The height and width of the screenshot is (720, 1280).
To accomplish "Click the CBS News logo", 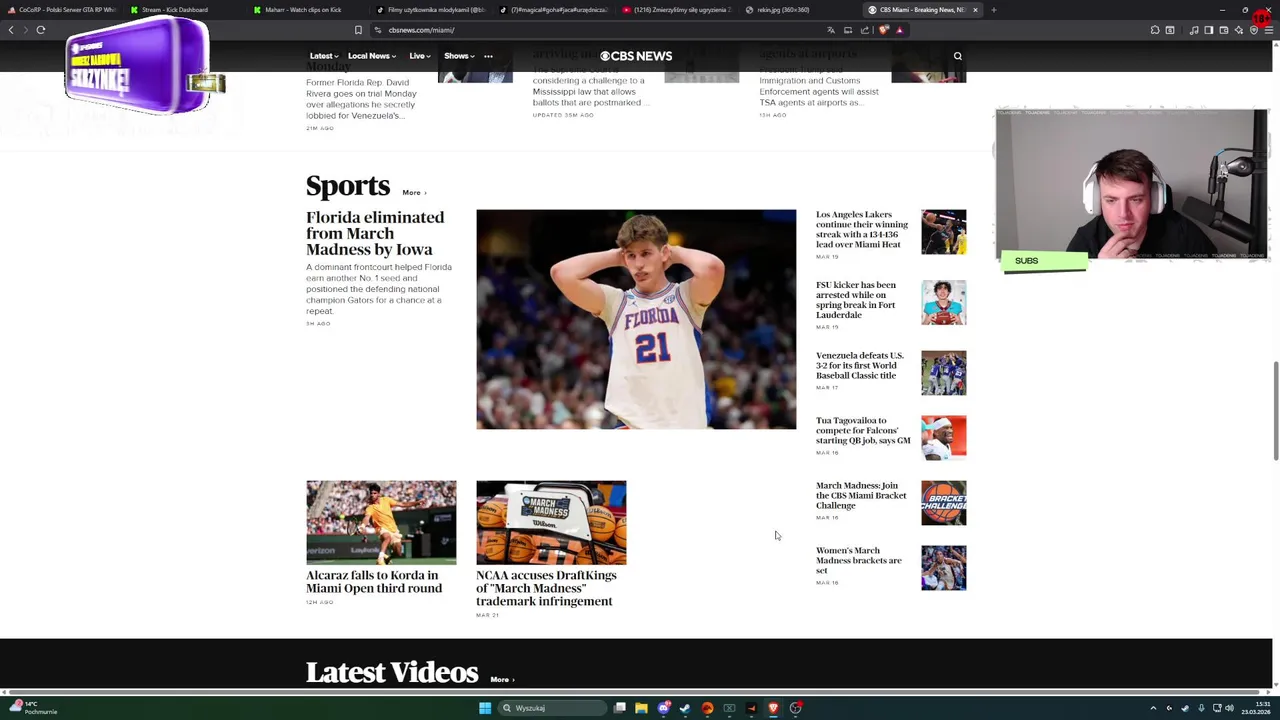I will coord(636,56).
